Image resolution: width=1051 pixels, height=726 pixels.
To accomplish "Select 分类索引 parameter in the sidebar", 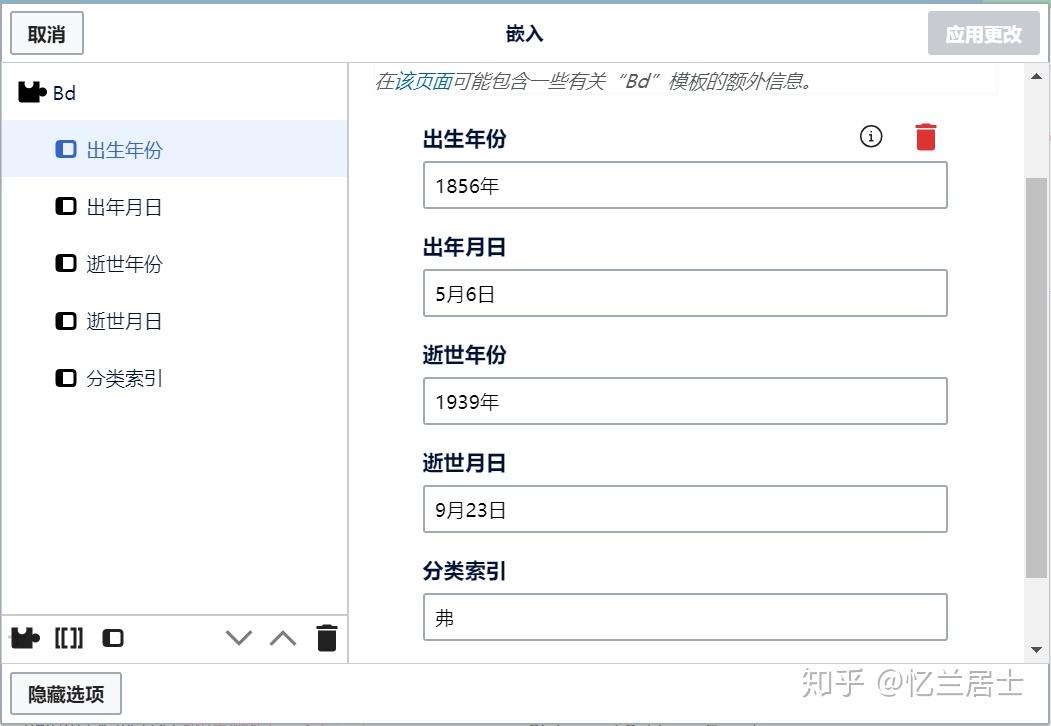I will 124,379.
